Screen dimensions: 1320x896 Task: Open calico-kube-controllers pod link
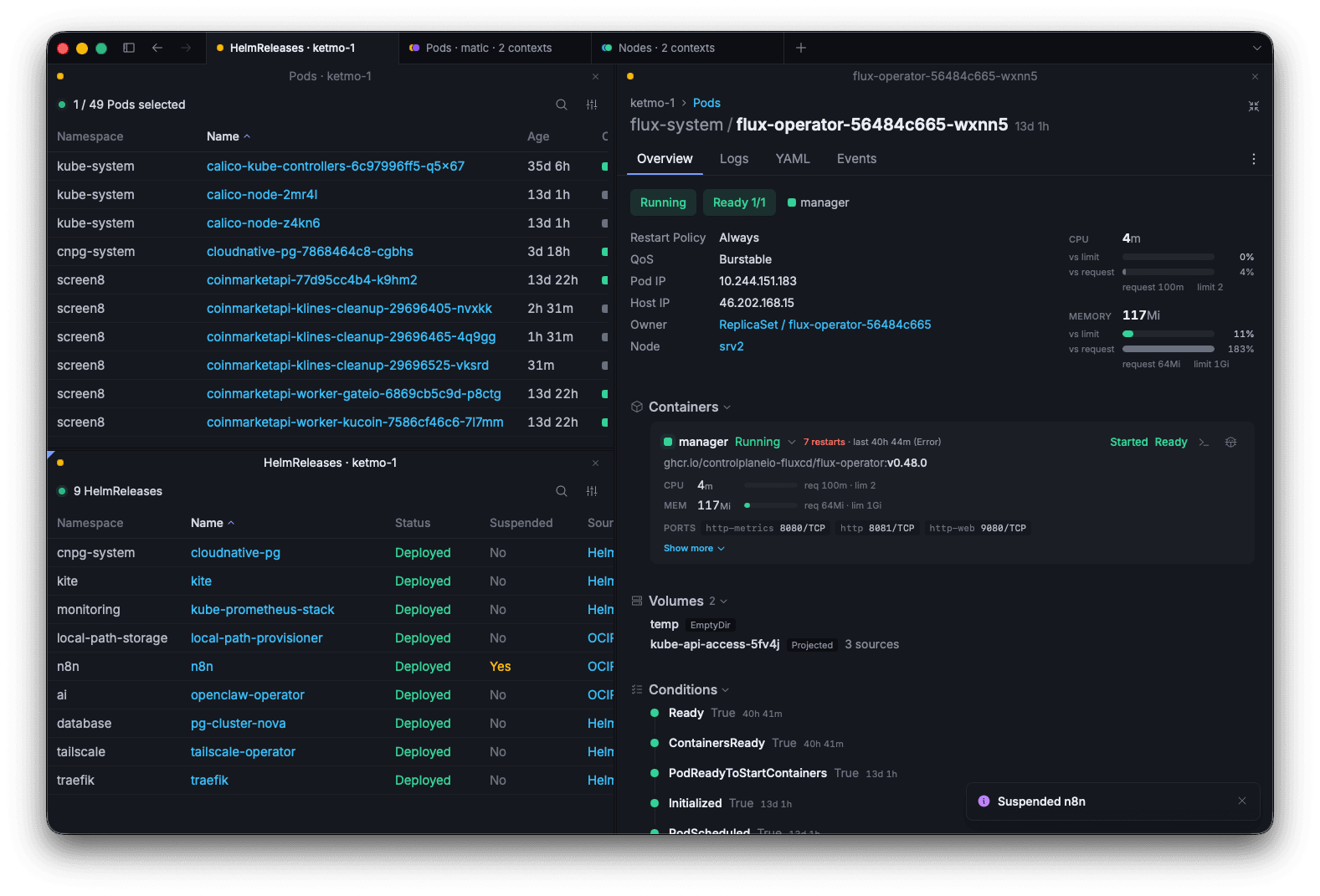(x=335, y=166)
